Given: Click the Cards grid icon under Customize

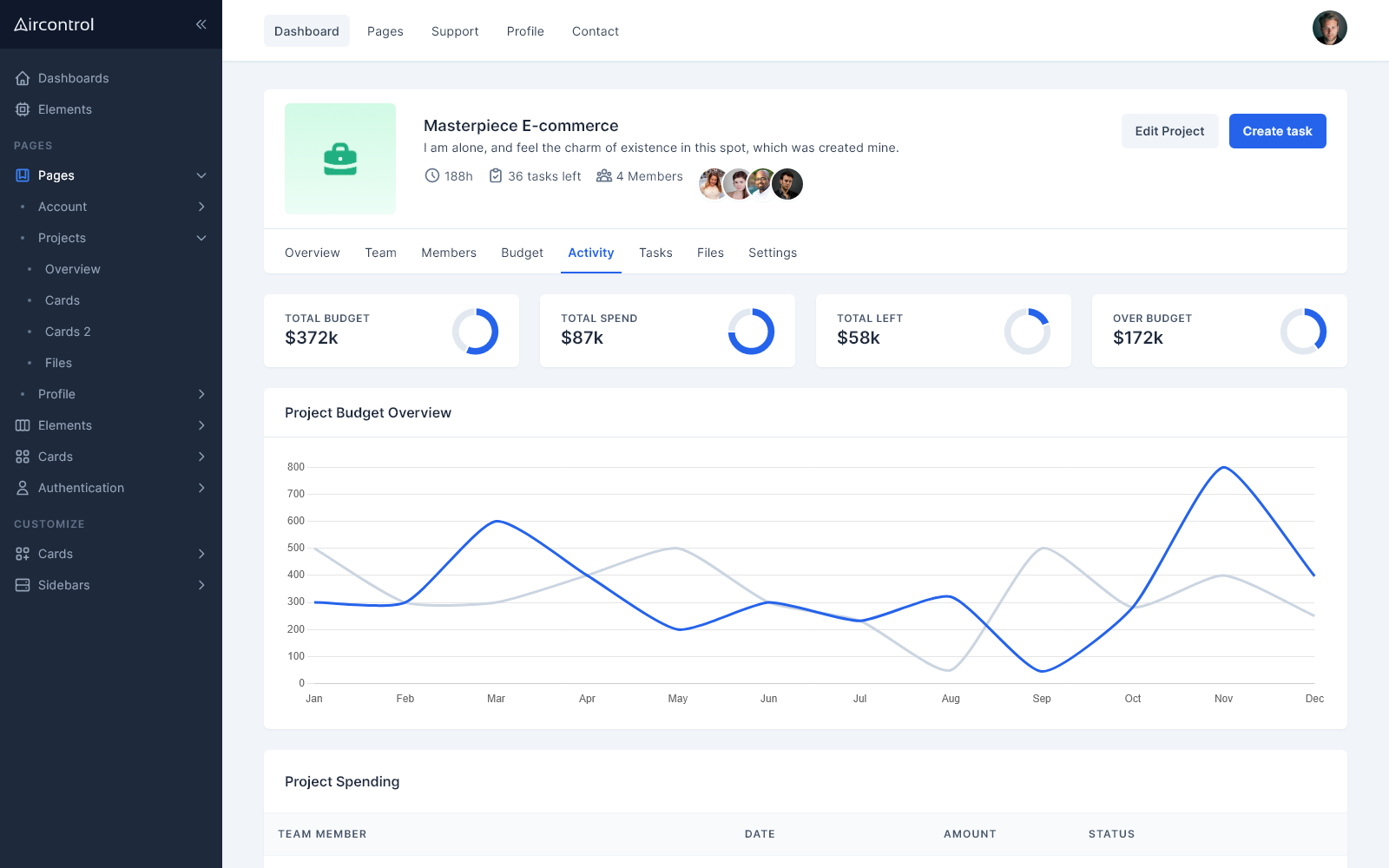Looking at the screenshot, I should (x=21, y=554).
